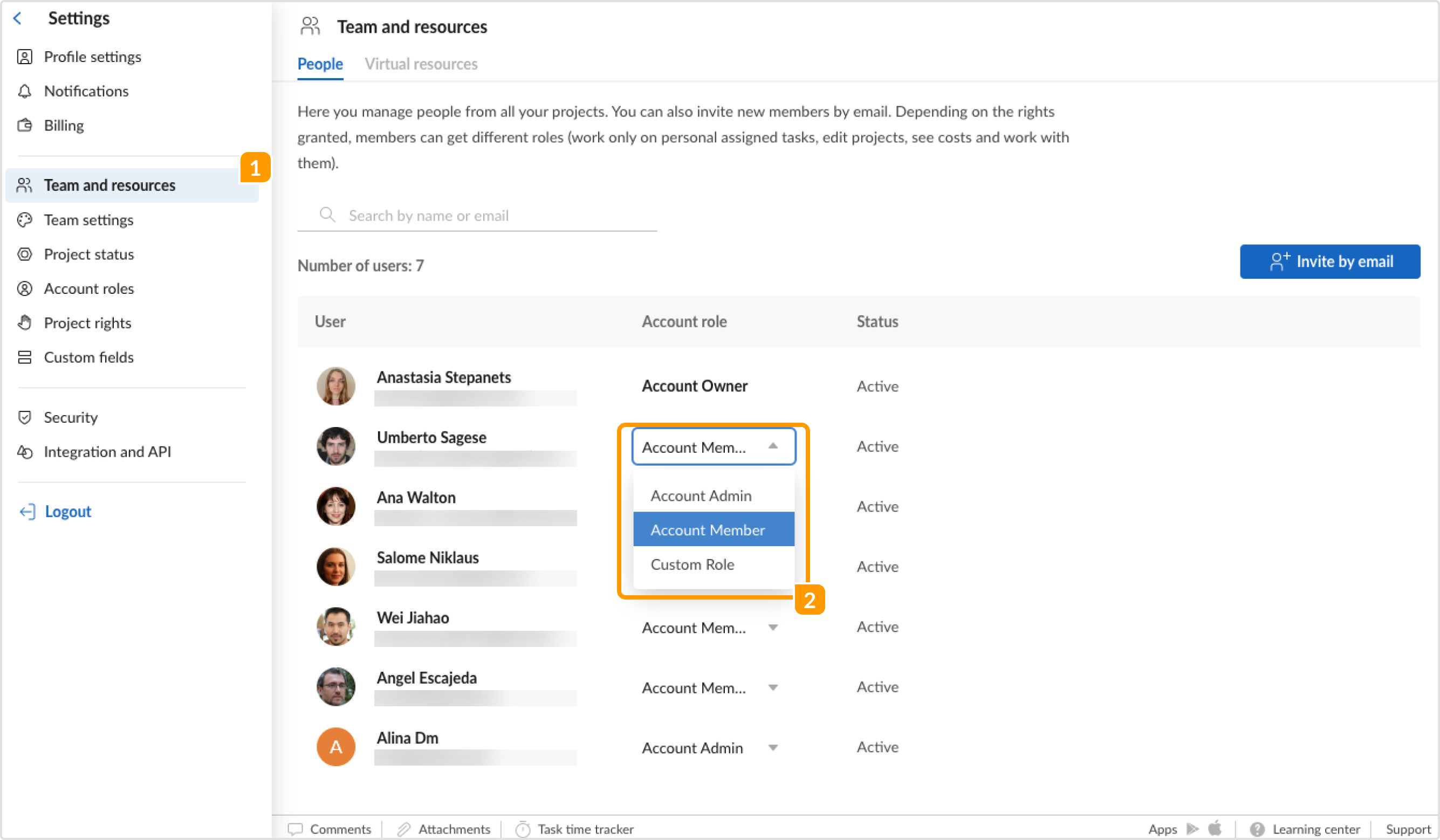Click the Logout link

pos(67,511)
